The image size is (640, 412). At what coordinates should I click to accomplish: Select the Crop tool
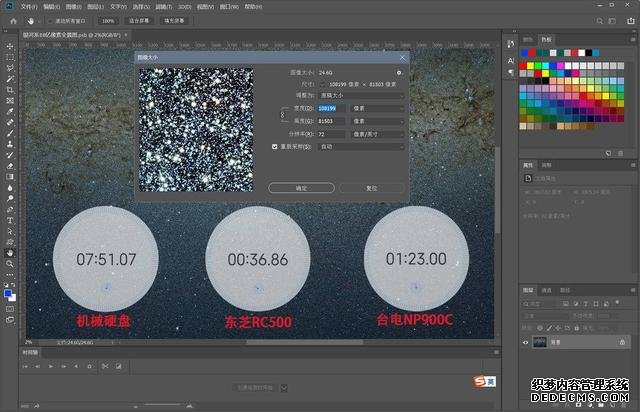[x=10, y=90]
